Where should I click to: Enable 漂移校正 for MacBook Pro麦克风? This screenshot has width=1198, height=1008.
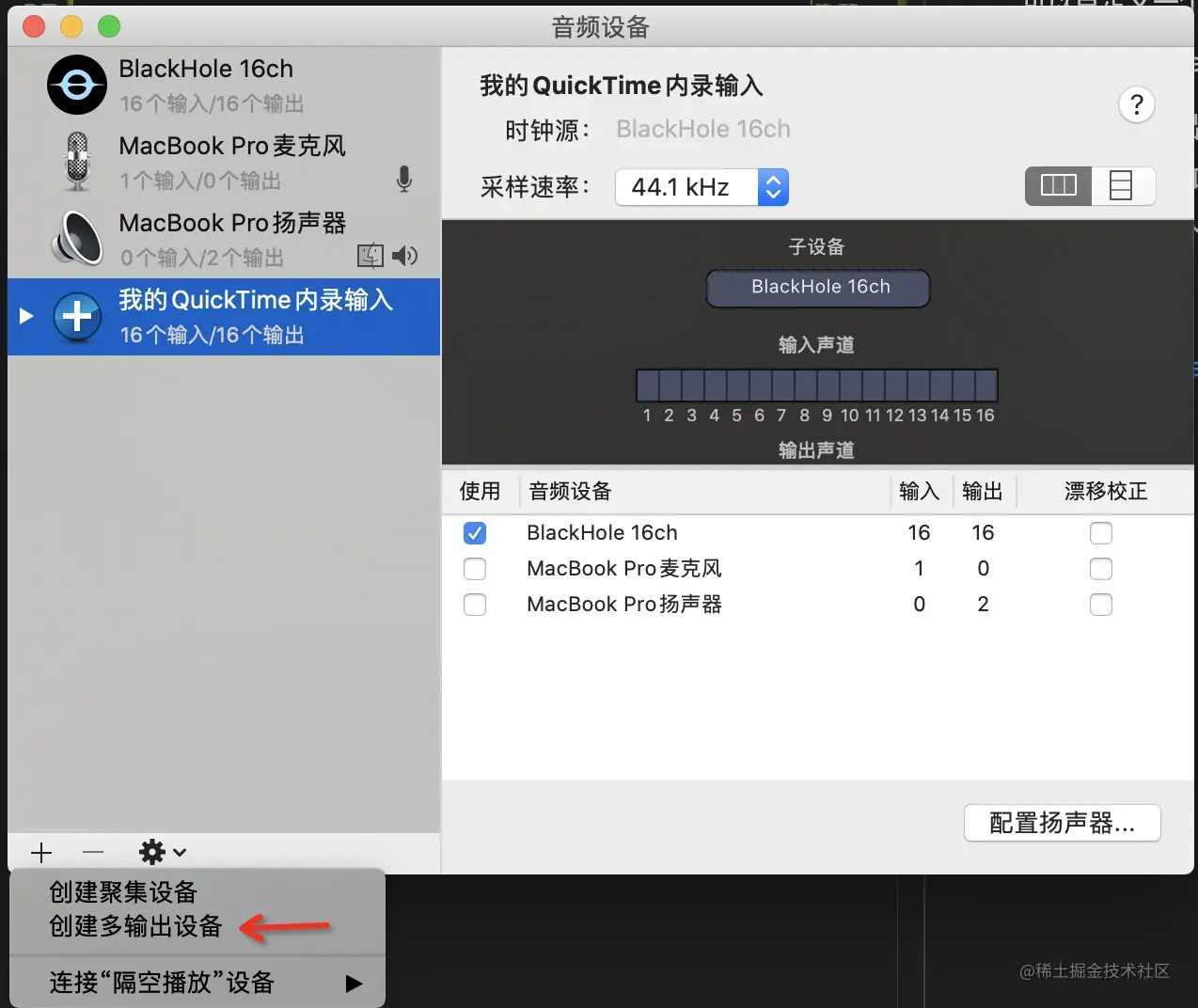click(1101, 569)
